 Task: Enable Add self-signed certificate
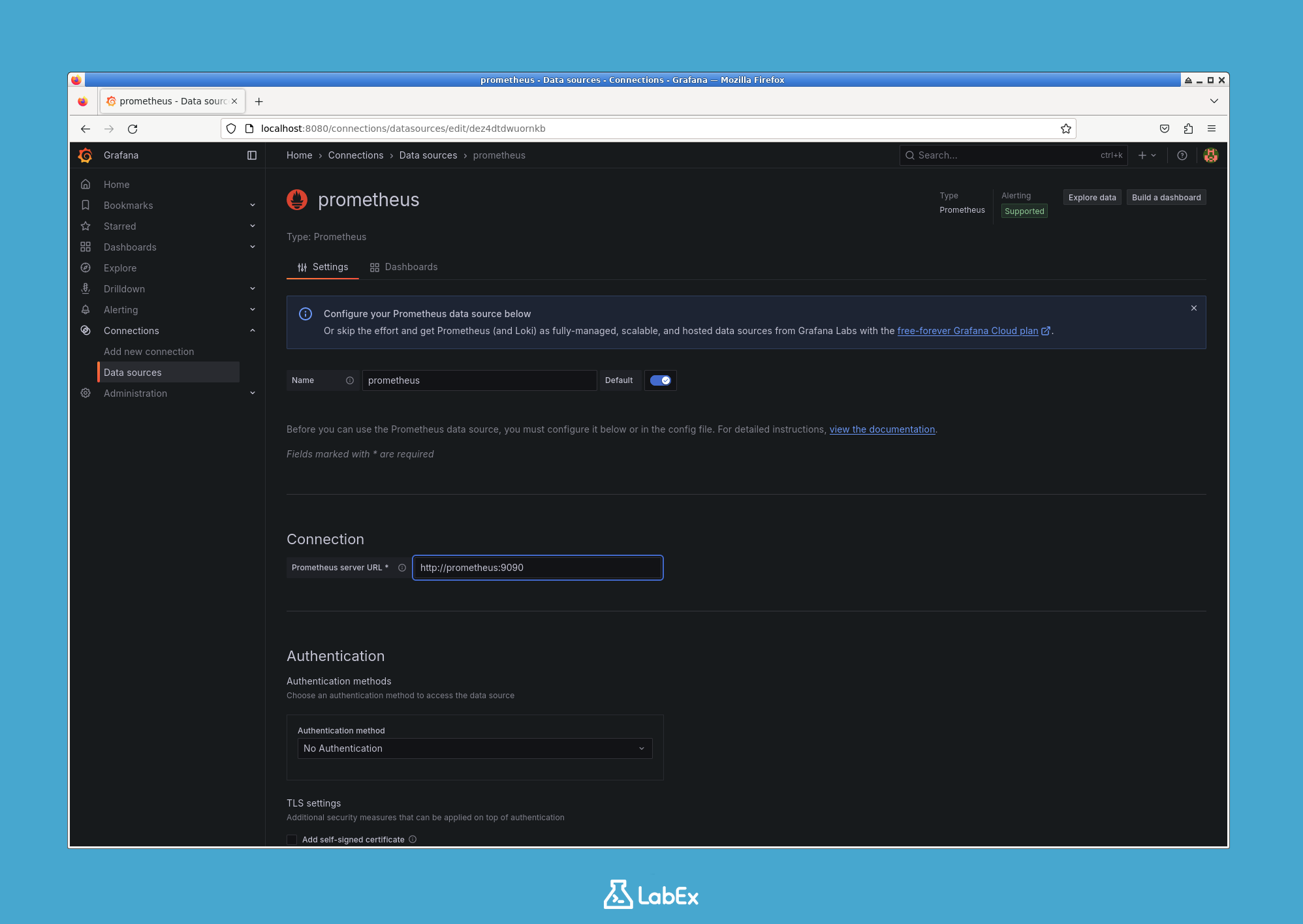coord(292,839)
